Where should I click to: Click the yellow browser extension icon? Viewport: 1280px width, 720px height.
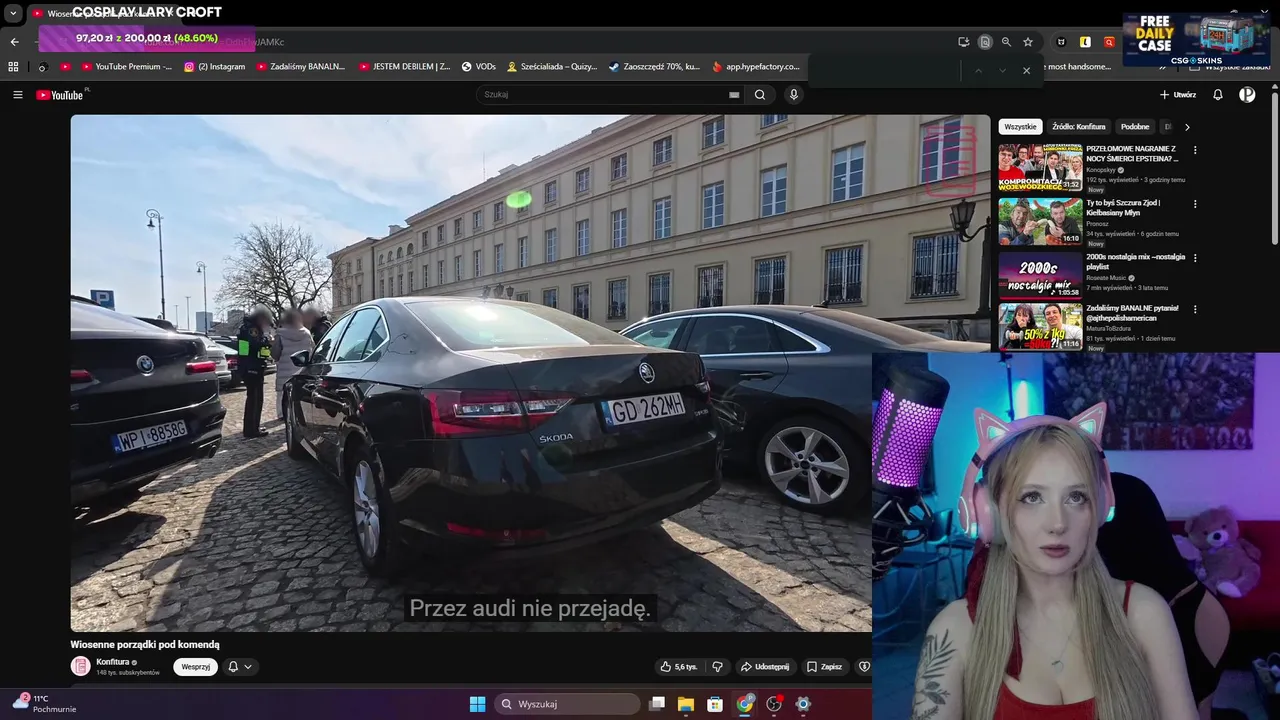[1085, 42]
